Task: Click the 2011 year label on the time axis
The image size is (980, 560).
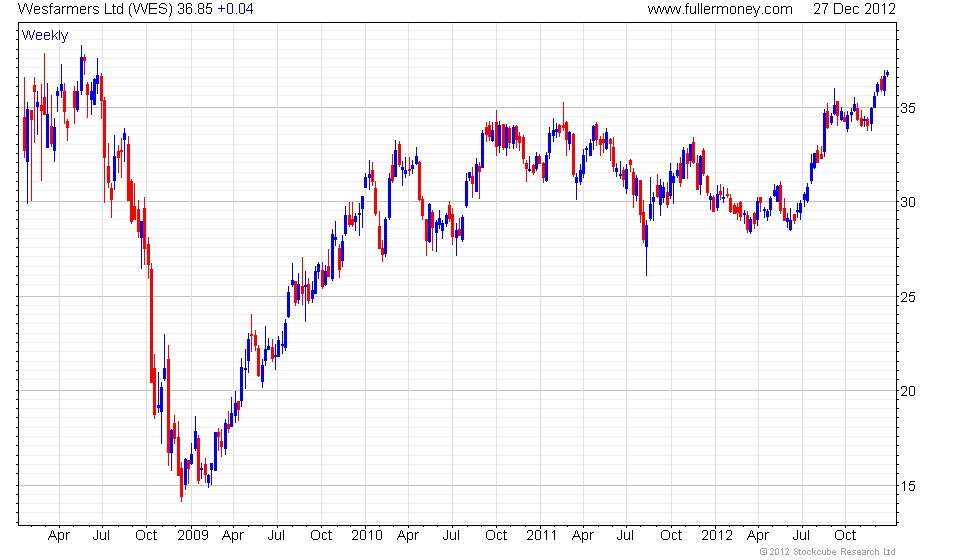Action: click(x=541, y=535)
